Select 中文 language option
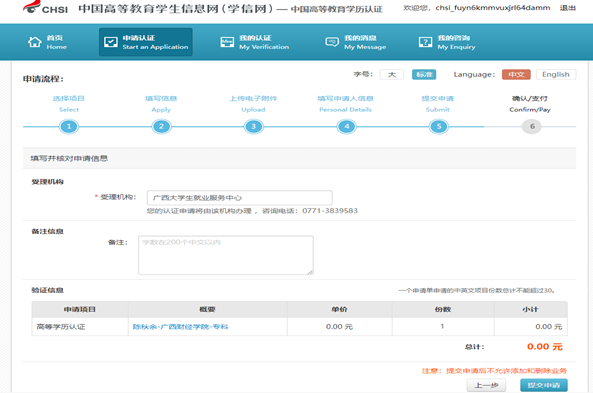This screenshot has height=393, width=593. tap(516, 75)
